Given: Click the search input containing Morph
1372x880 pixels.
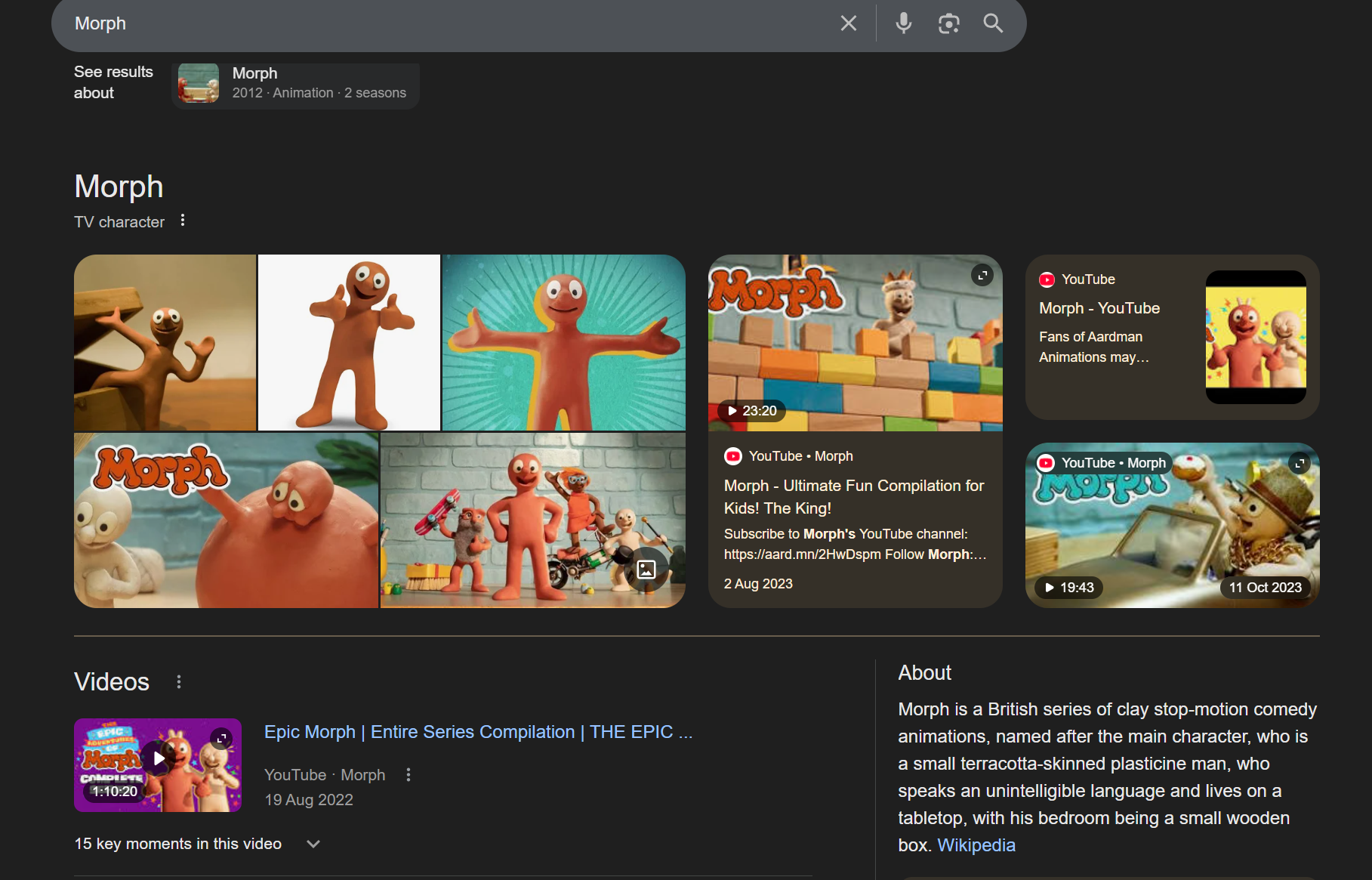Looking at the screenshot, I should click(x=446, y=23).
